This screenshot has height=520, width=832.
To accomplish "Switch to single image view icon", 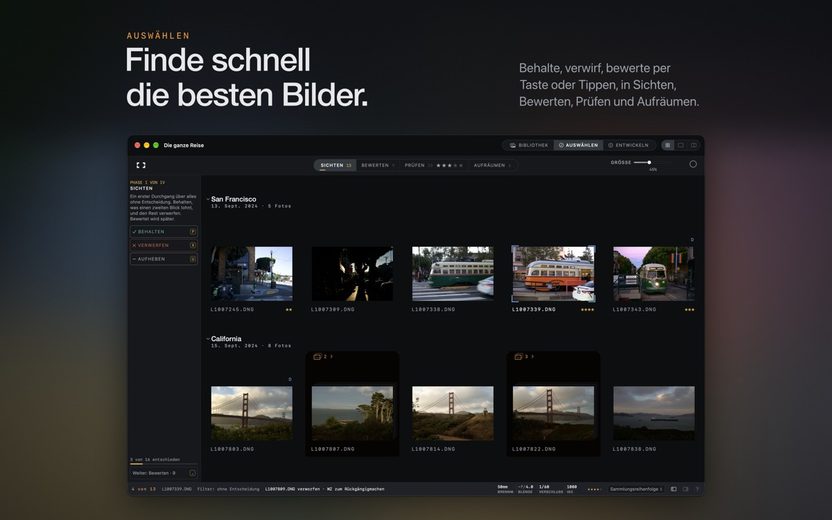I will coord(681,145).
